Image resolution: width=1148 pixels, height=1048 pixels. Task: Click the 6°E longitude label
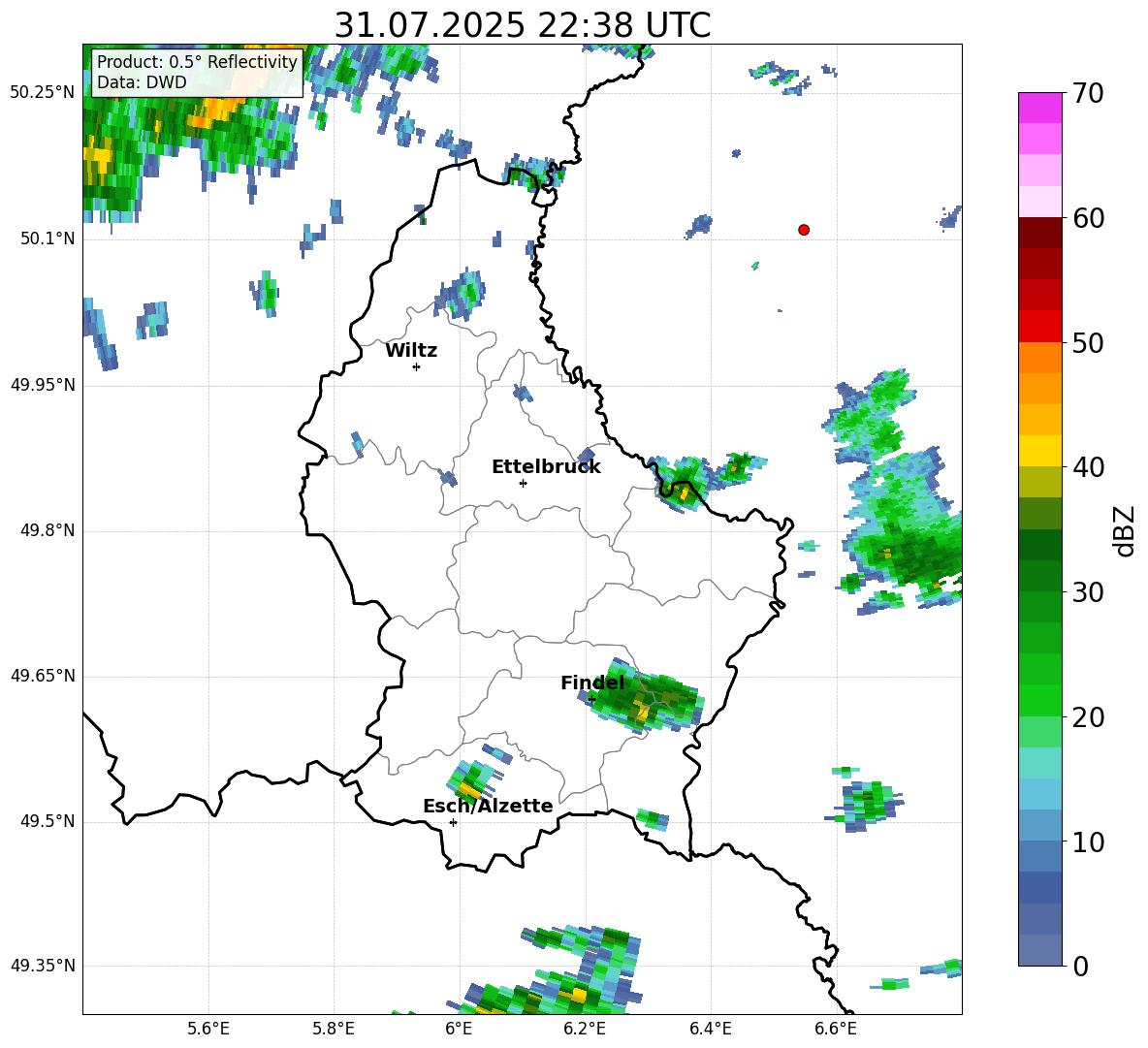click(459, 1029)
